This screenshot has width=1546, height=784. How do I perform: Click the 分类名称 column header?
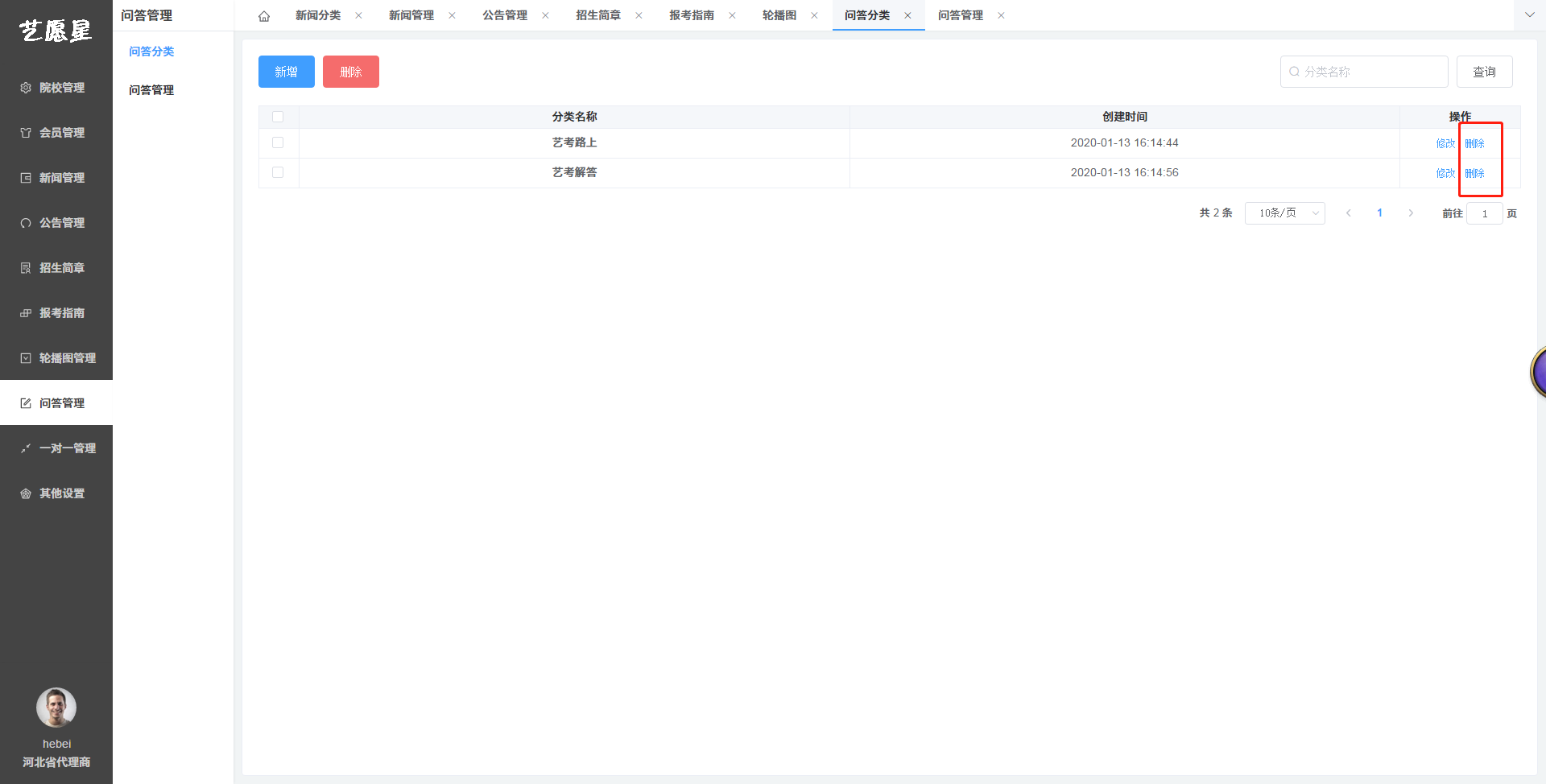tap(574, 117)
